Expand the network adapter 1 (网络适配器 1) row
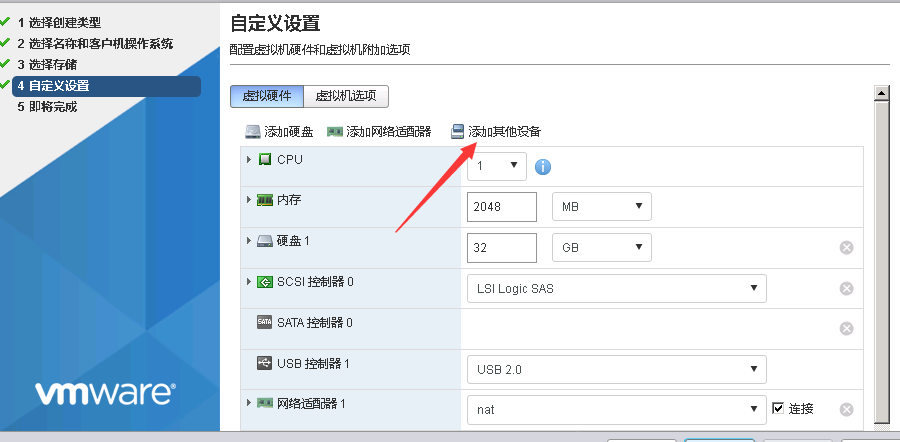900x442 pixels. (249, 403)
